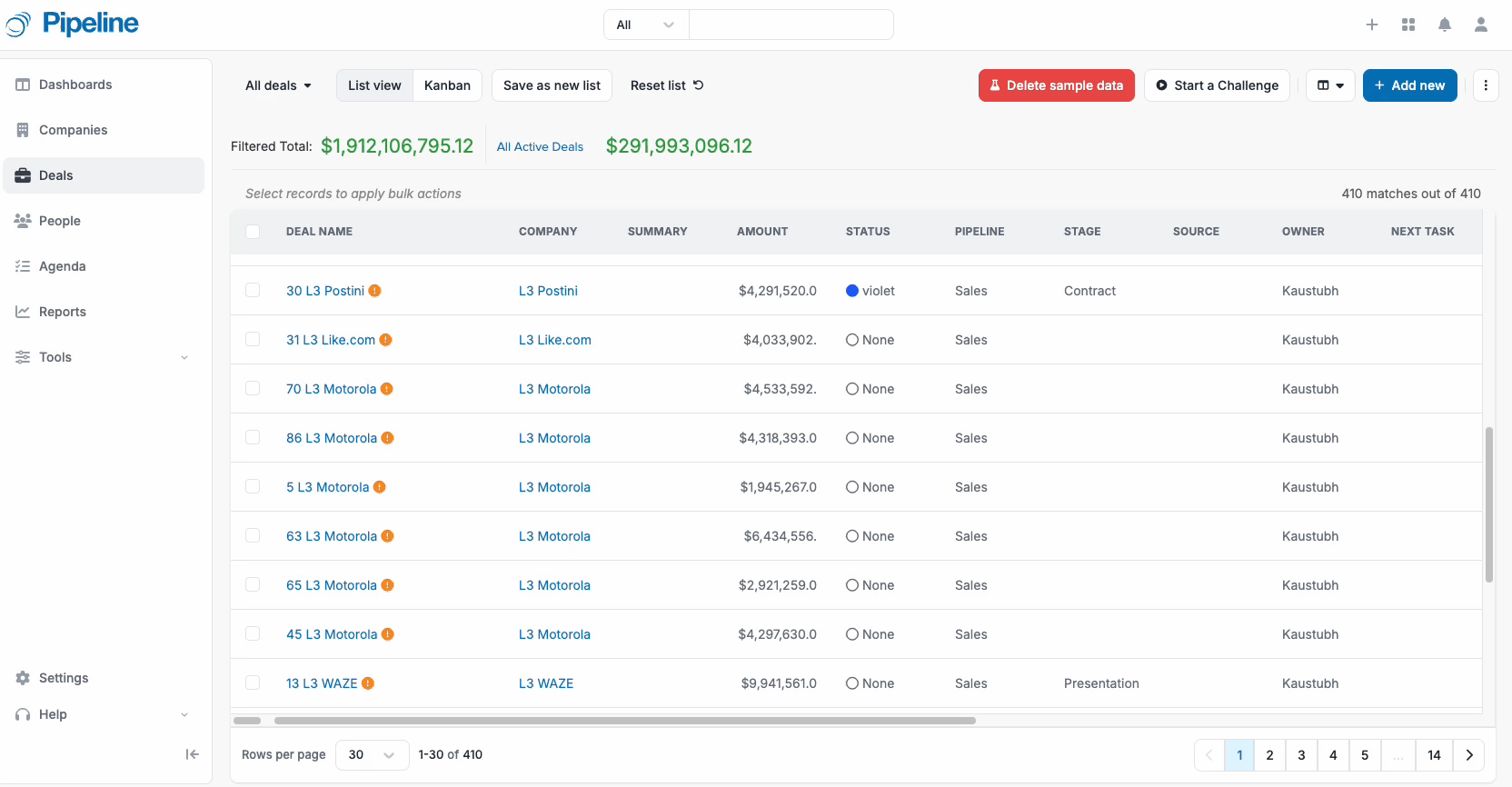Click Add new button
This screenshot has width=1512, height=787.
click(x=1409, y=85)
